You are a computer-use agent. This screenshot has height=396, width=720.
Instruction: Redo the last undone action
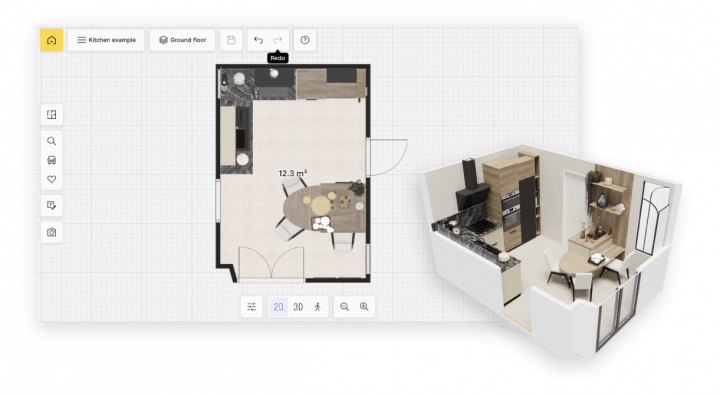278,40
